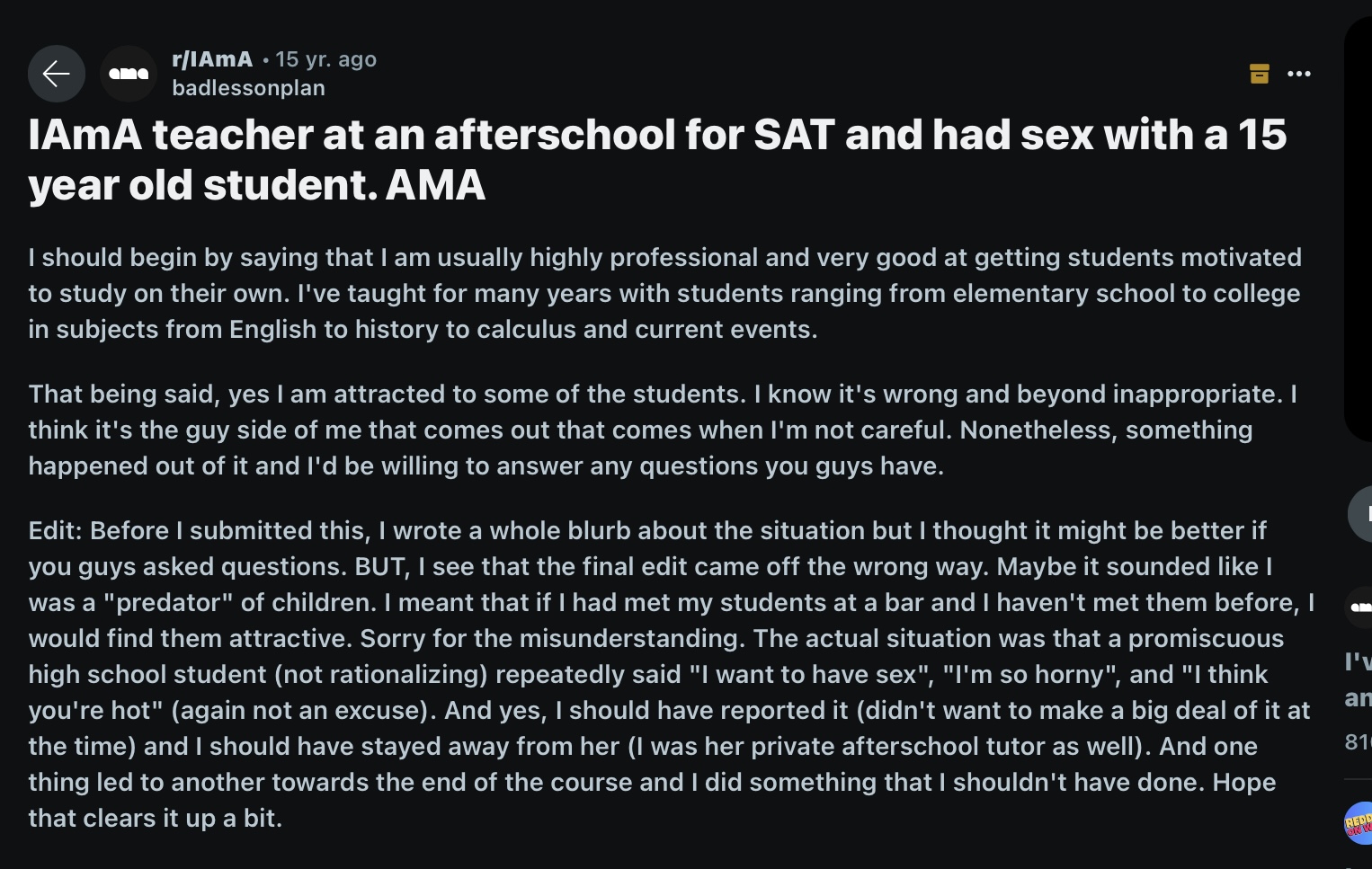Open the related post title in sidebar
Image resolution: width=1372 pixels, height=869 pixels.
(x=1358, y=679)
